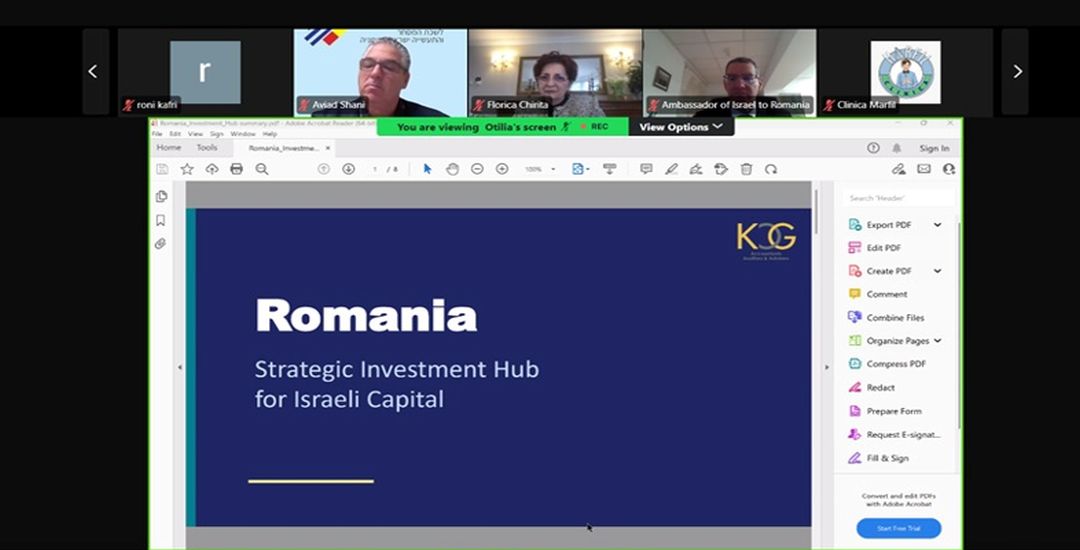The image size is (1080, 550).
Task: Expand the Export PDF options chevron
Action: click(937, 225)
